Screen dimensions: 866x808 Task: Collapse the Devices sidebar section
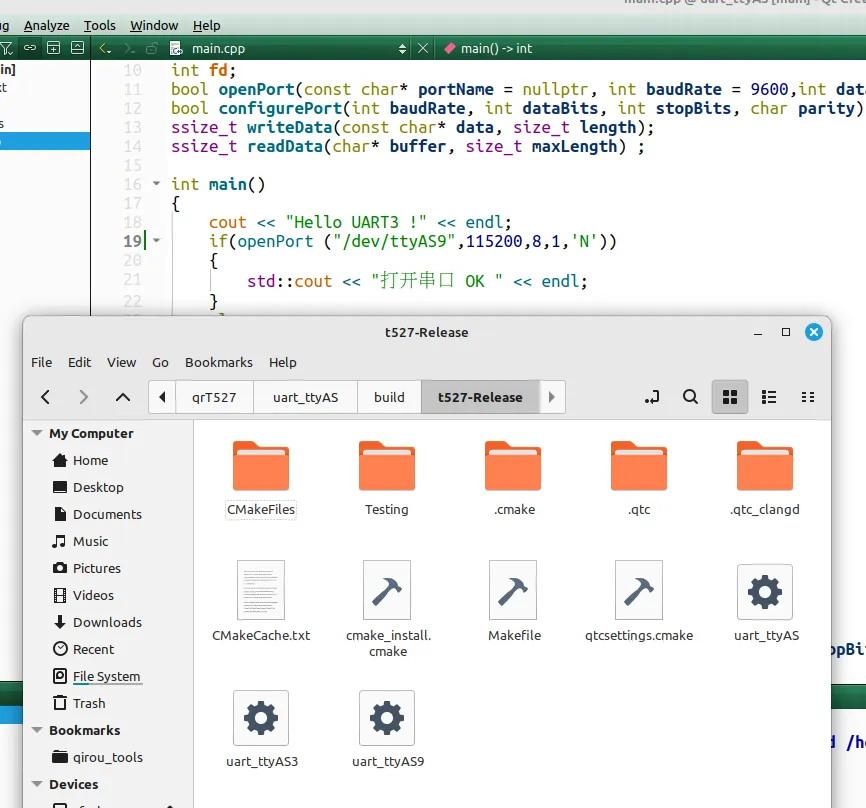tap(37, 784)
